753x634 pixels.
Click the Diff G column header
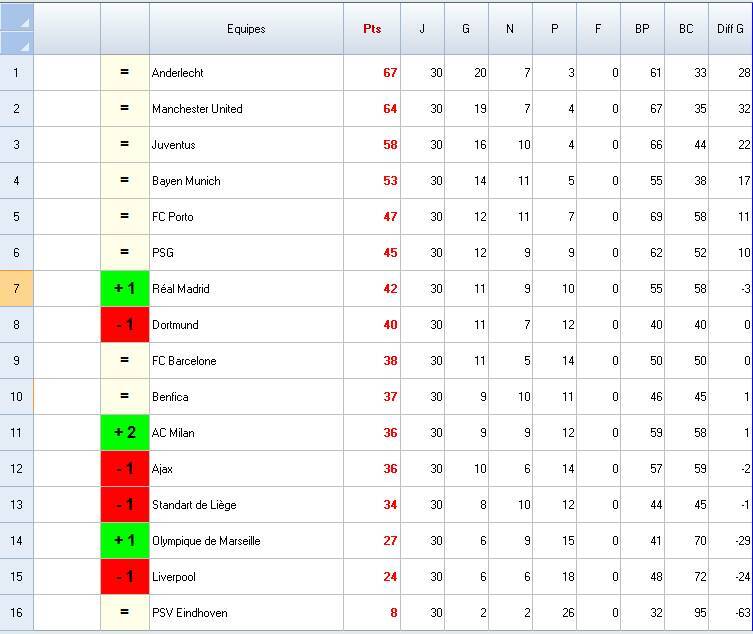pyautogui.click(x=730, y=29)
